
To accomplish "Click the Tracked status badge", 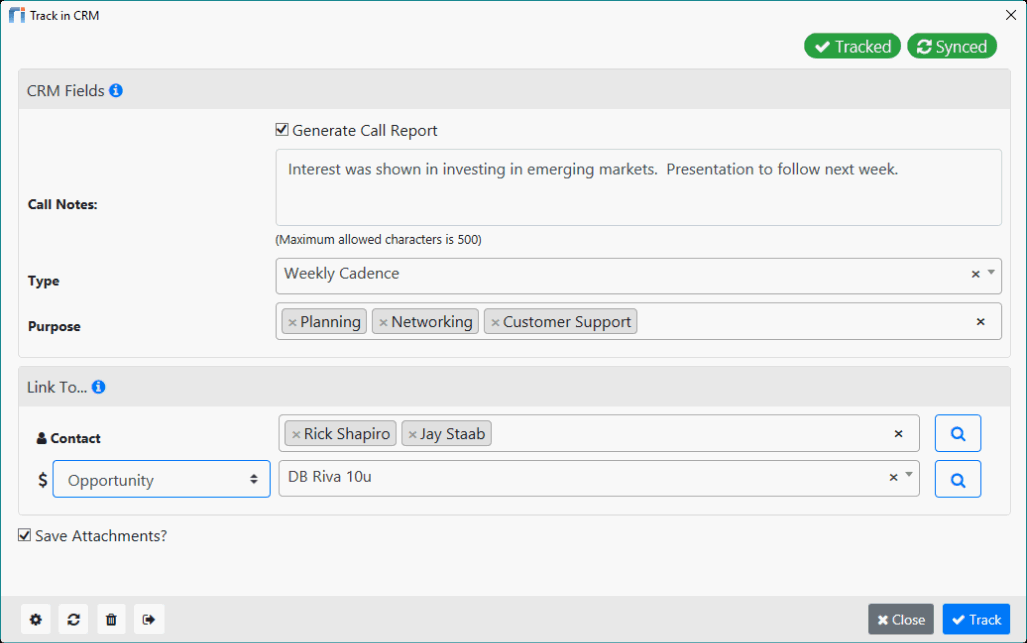I will (852, 46).
